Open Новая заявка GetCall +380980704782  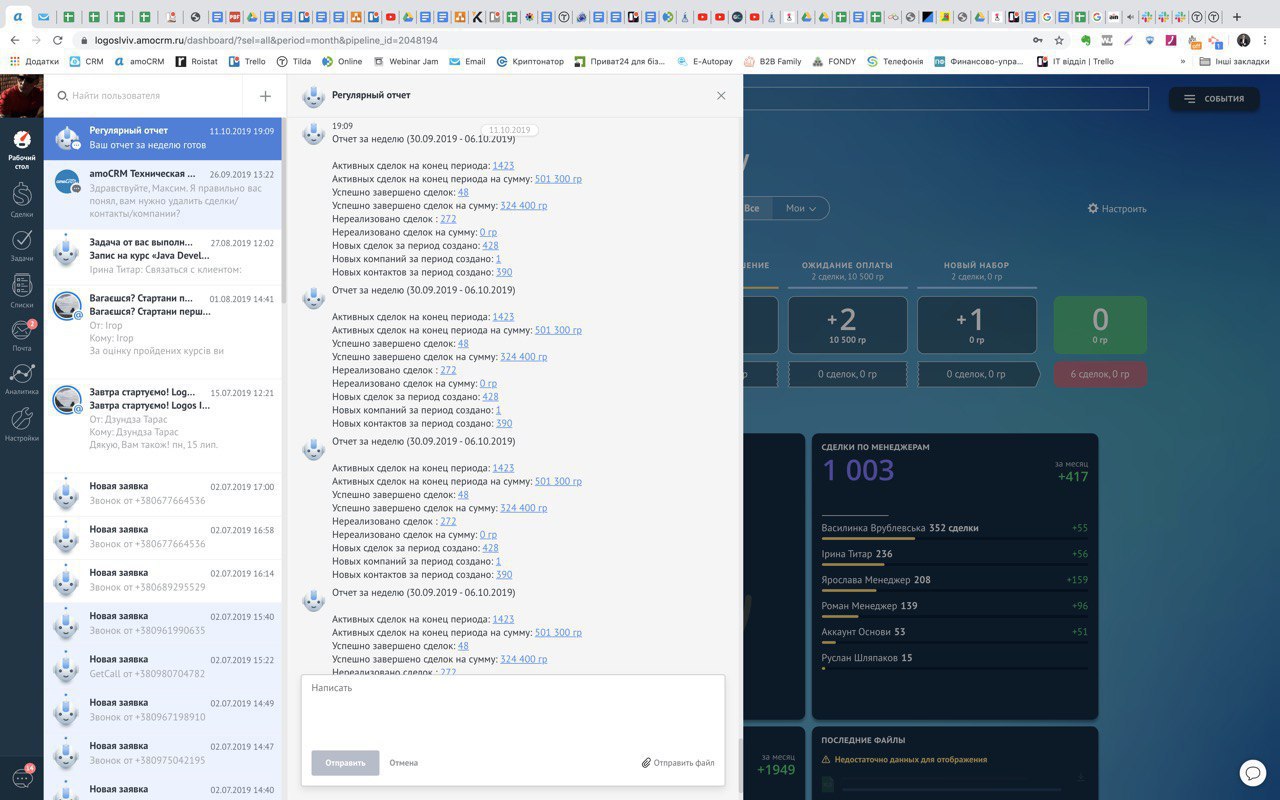pos(163,666)
